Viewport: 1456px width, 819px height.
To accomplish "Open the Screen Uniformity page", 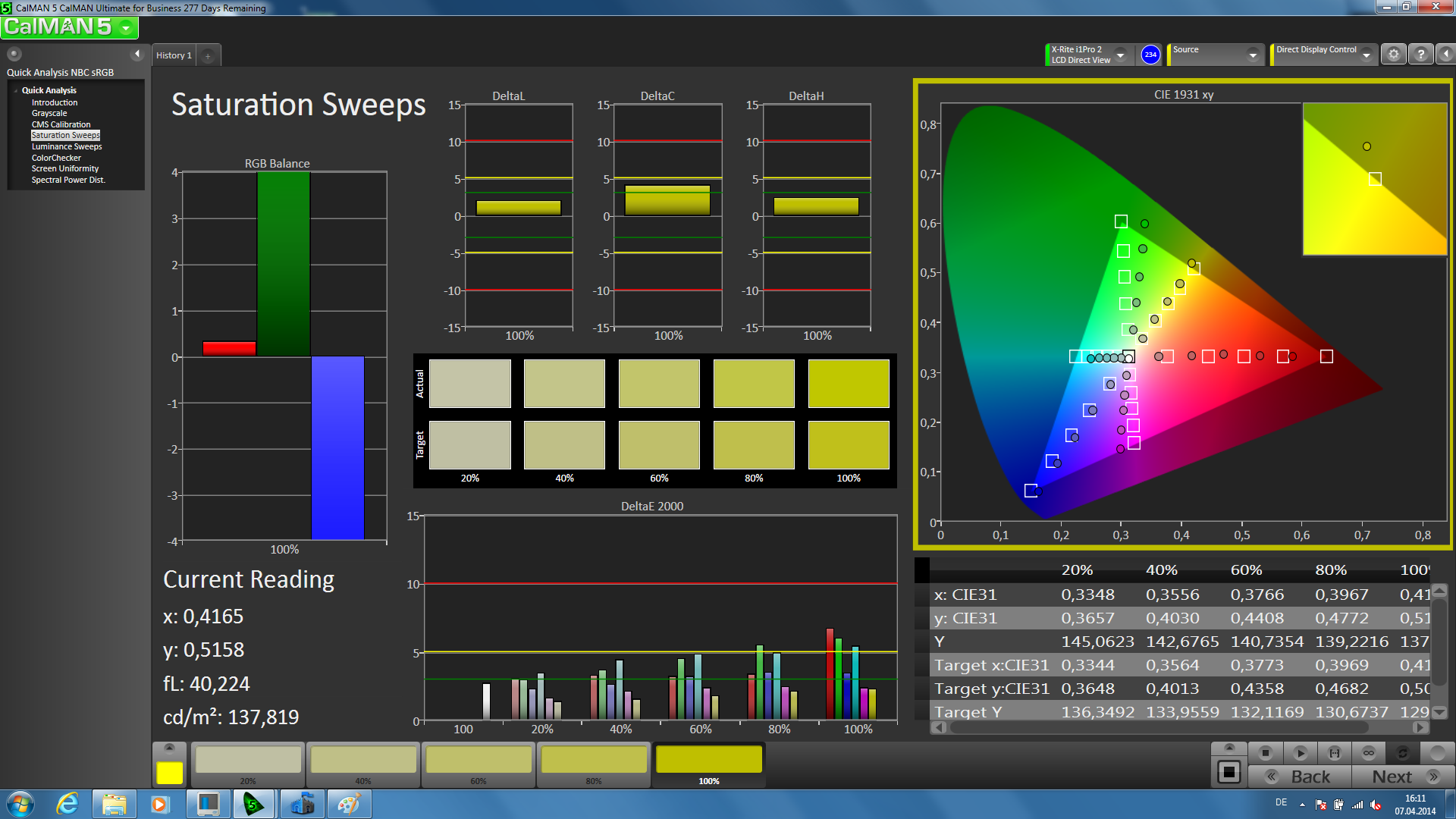I will 65,168.
